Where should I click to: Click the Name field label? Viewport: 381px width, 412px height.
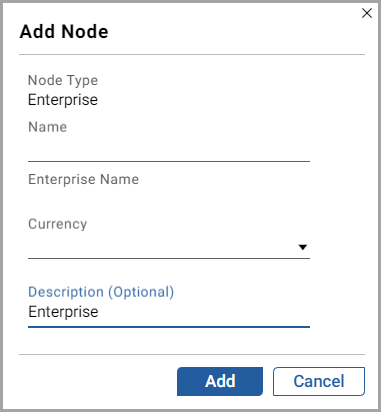[48, 127]
